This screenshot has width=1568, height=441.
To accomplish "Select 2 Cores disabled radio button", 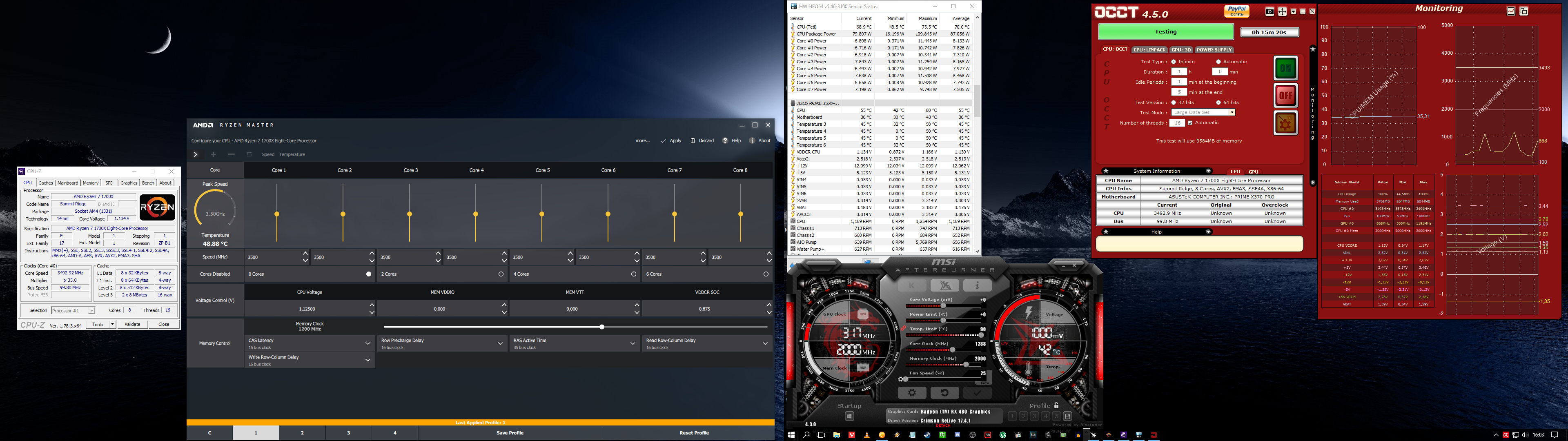I will [x=501, y=274].
